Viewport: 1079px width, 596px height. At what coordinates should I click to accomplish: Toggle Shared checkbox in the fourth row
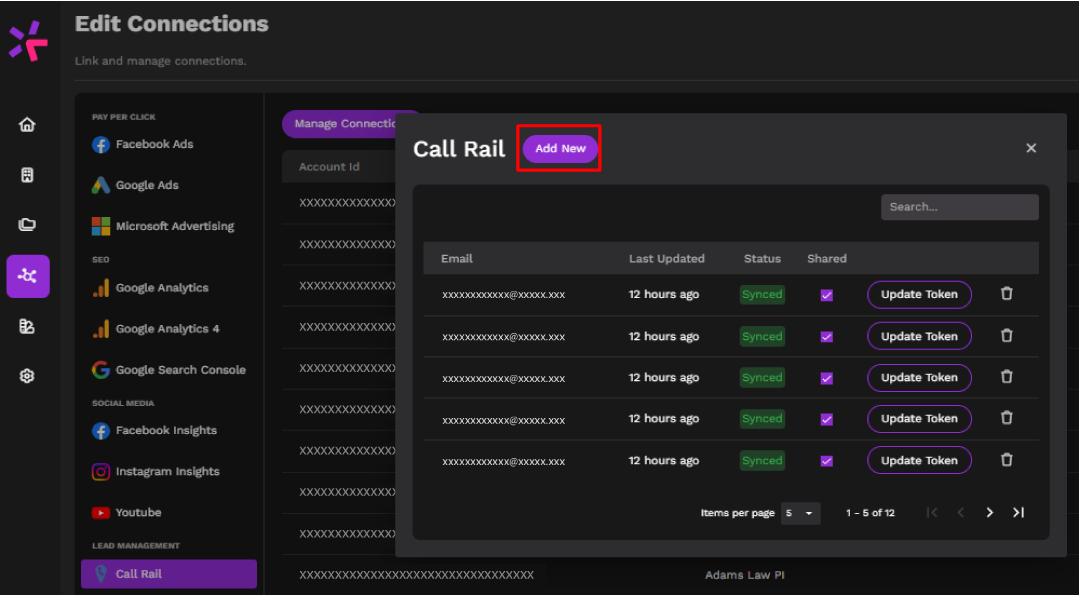click(826, 419)
